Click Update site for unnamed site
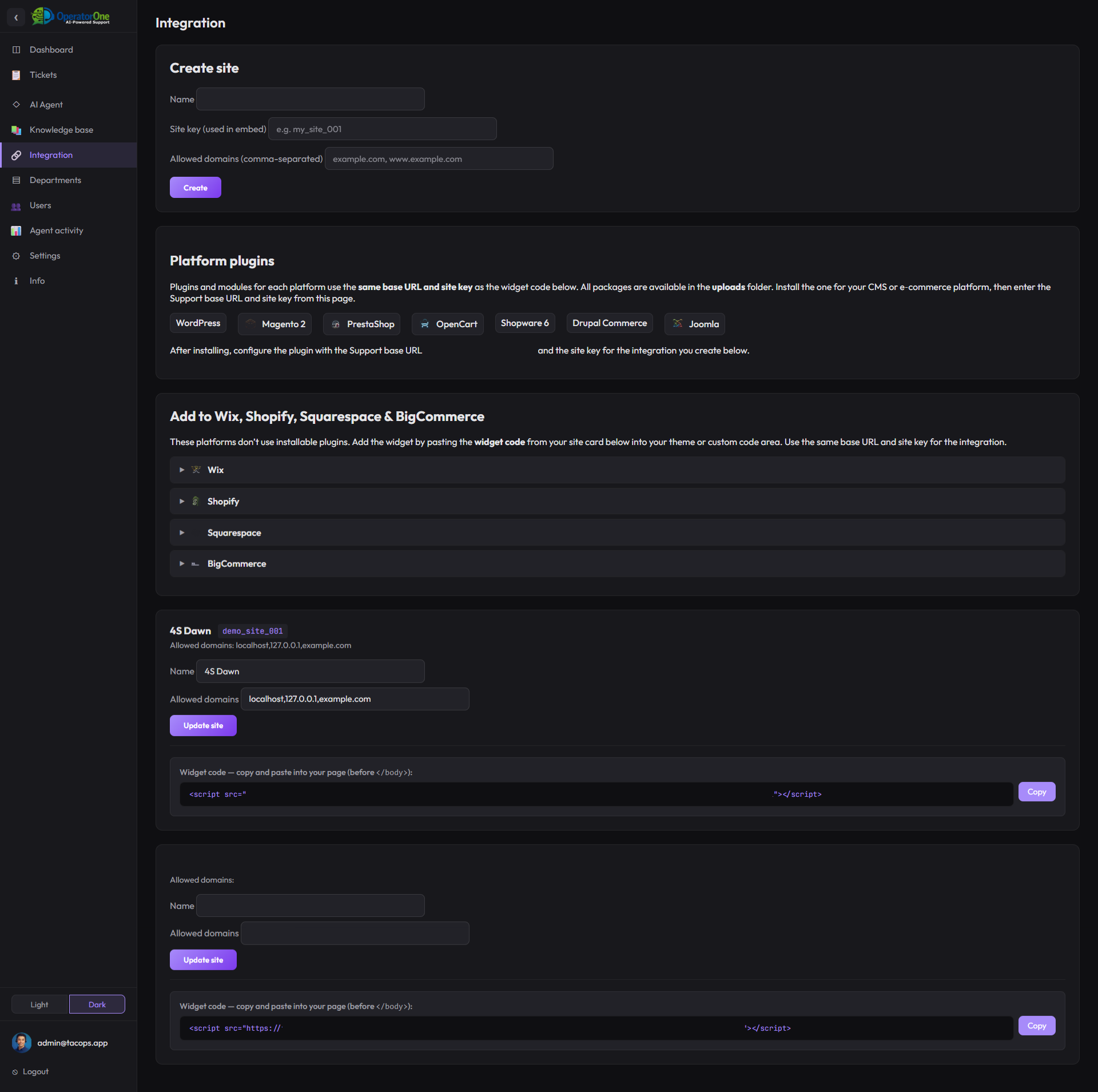 (x=203, y=960)
